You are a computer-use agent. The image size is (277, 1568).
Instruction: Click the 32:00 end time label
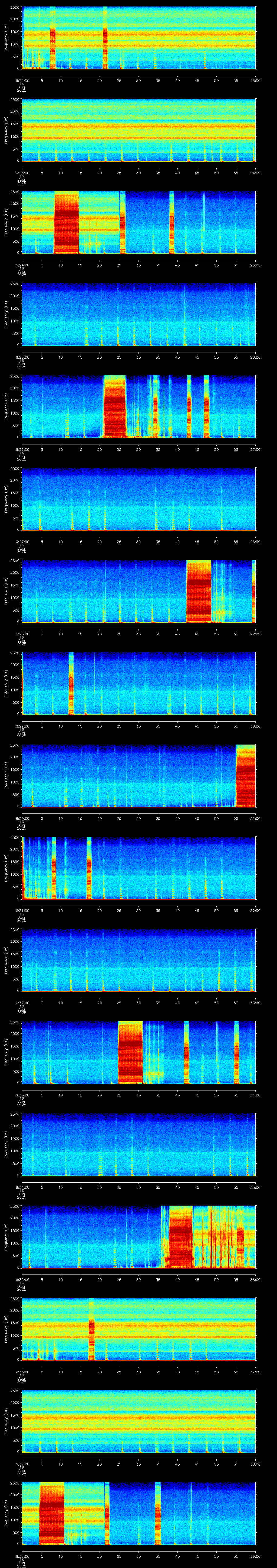(x=255, y=910)
